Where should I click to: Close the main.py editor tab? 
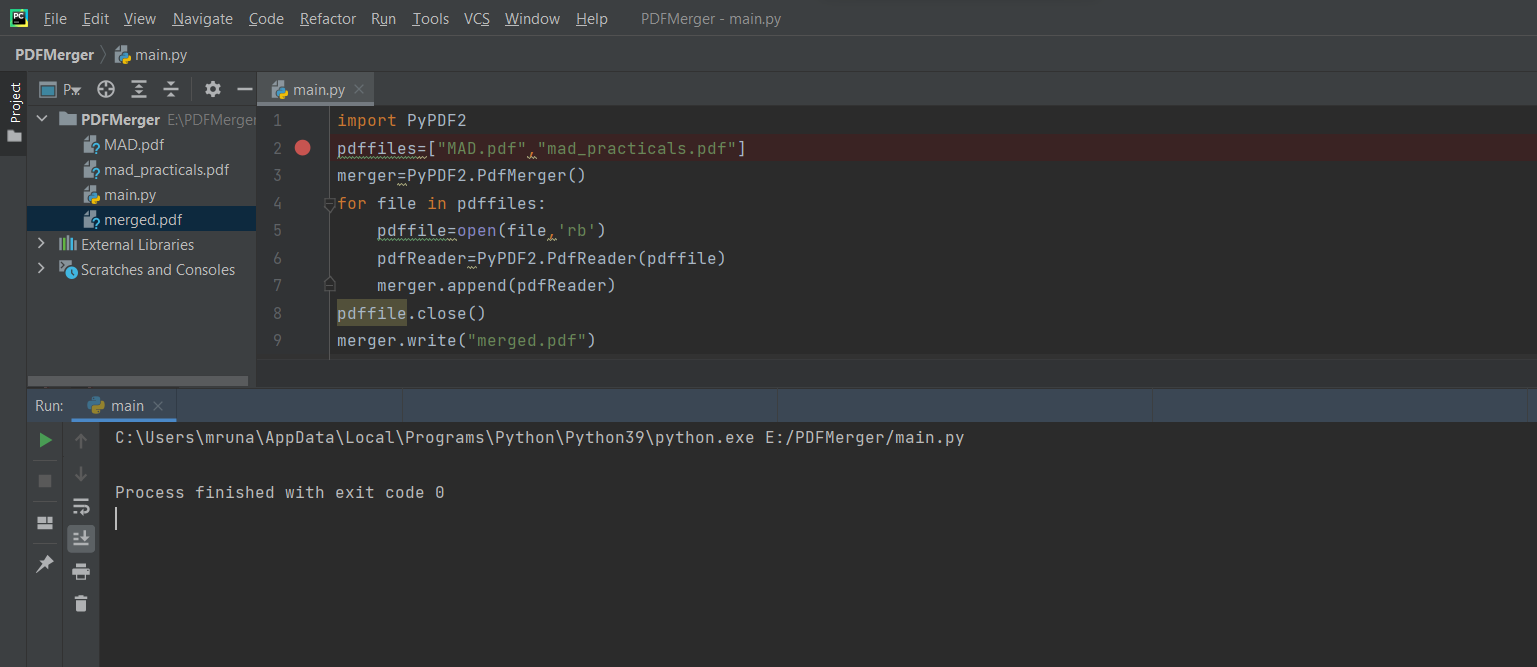(360, 89)
